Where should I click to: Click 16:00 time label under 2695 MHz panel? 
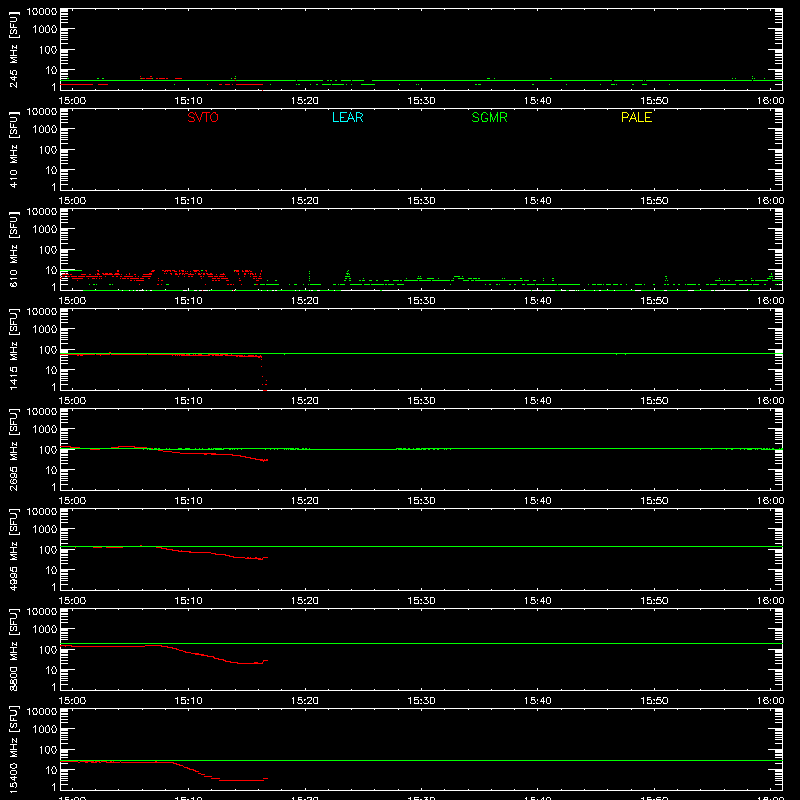[770, 501]
